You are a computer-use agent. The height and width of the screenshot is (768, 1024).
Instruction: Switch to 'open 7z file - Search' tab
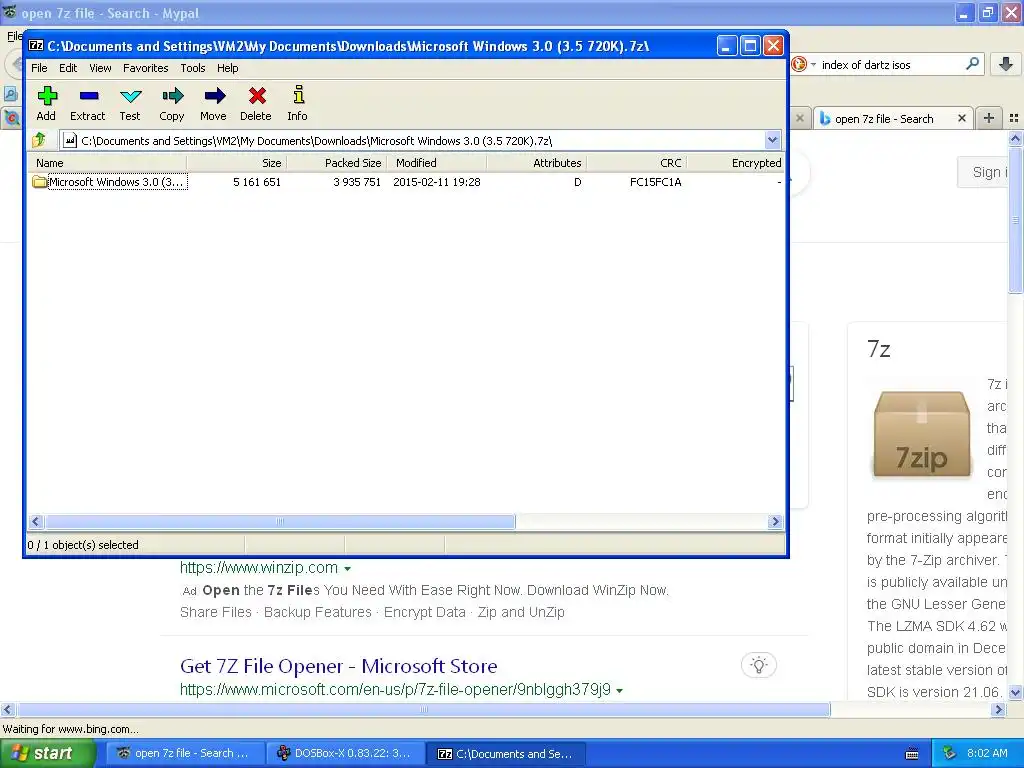(884, 118)
